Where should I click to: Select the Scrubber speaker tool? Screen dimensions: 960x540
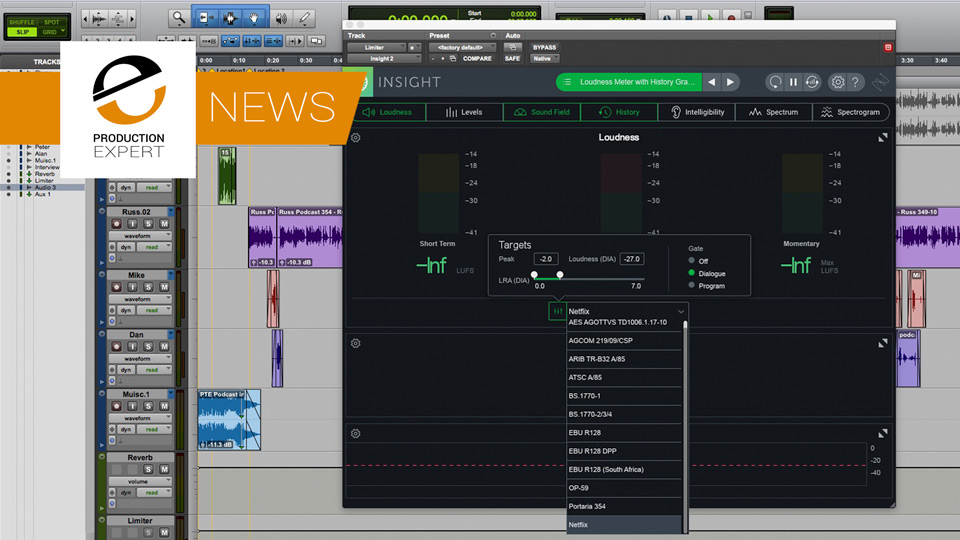[x=281, y=18]
